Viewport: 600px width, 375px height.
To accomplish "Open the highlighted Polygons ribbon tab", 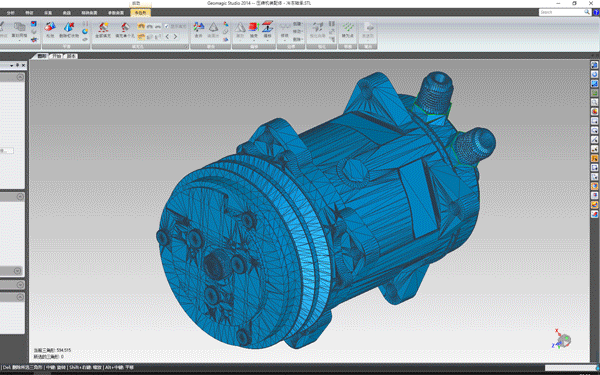I will (140, 13).
